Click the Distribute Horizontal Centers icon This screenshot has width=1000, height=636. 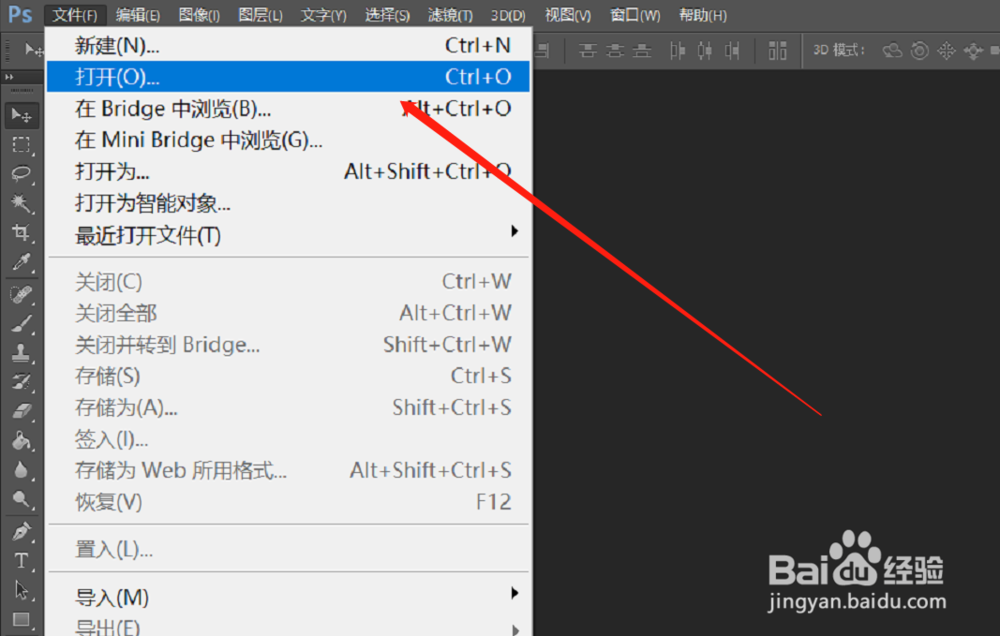coord(705,50)
